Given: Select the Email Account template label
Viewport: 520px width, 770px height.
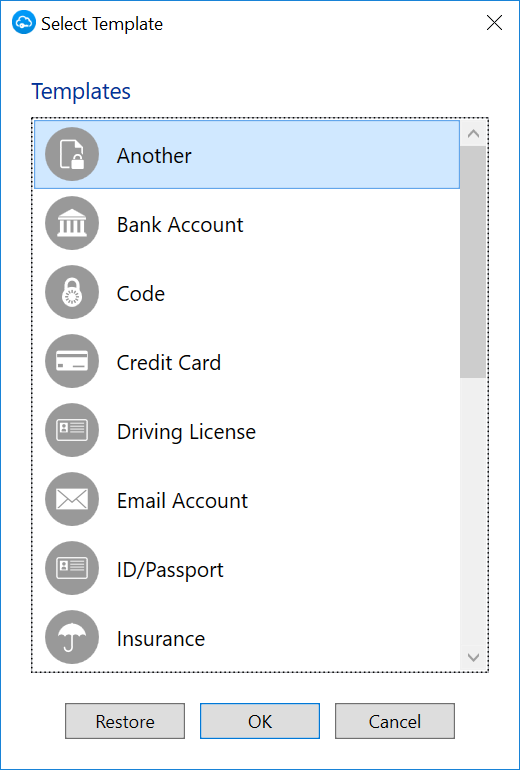Looking at the screenshot, I should 182,501.
